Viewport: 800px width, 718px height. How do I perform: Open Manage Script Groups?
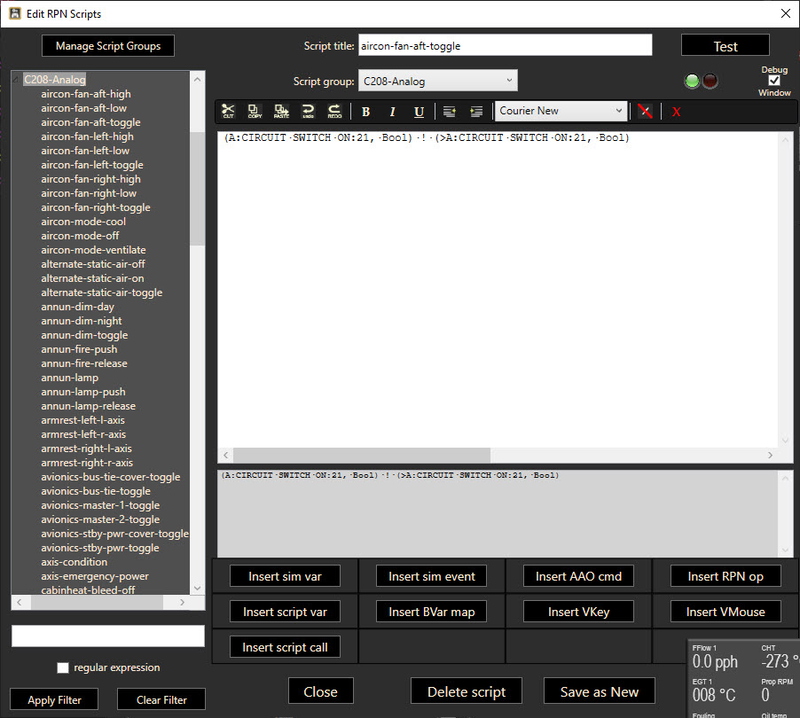108,45
